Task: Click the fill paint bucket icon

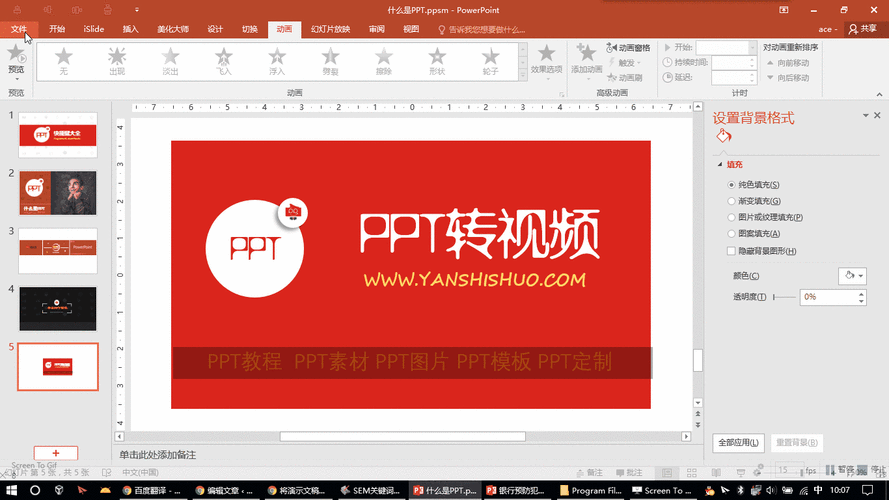Action: (723, 135)
